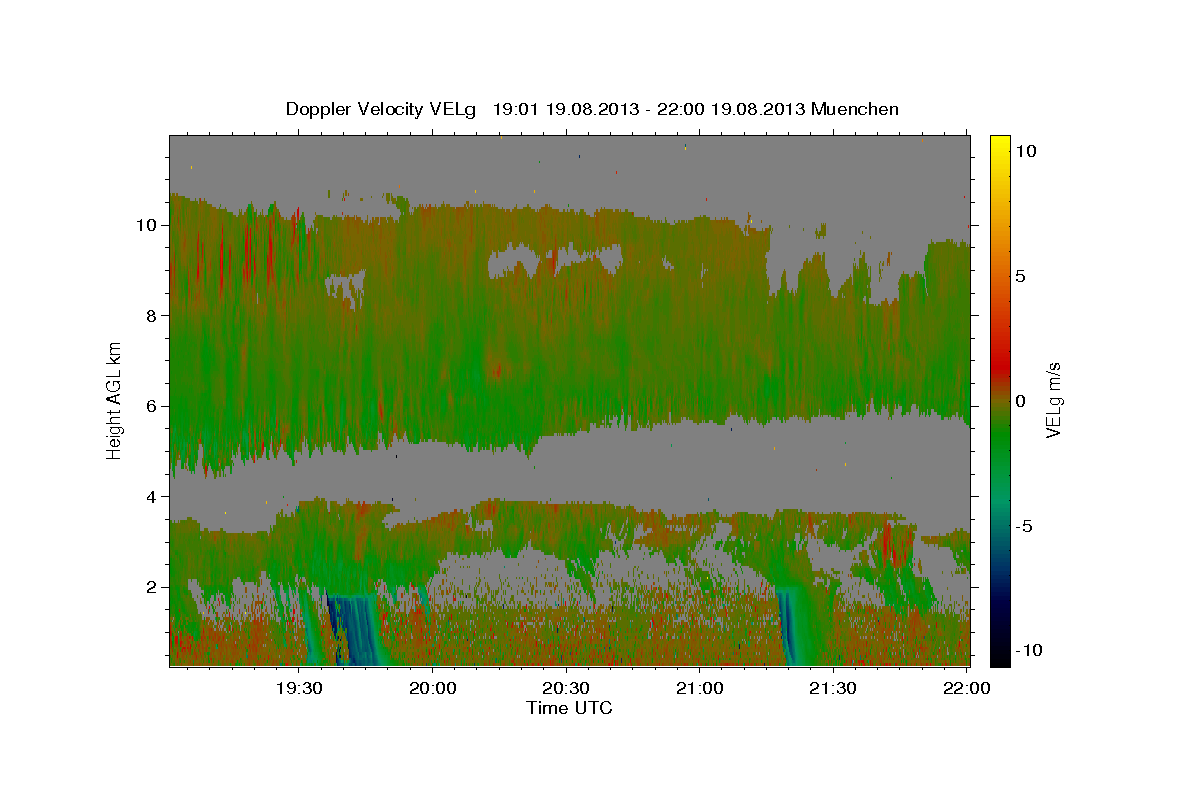Screen dimensions: 1200x800
Task: Click the colorbar value label 0
Action: coord(1021,401)
